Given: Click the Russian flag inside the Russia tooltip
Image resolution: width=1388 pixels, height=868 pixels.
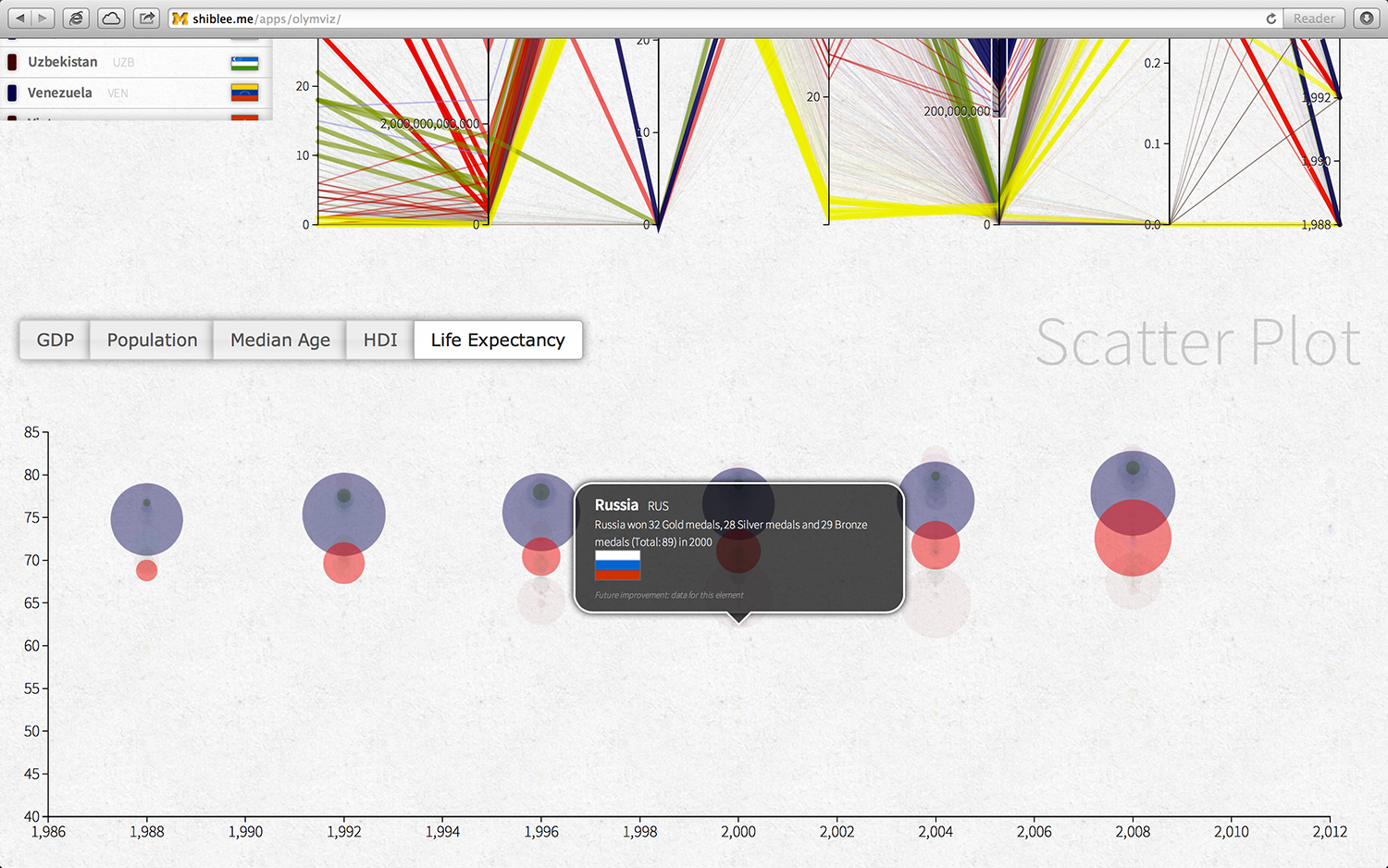Looking at the screenshot, I should pos(616,565).
